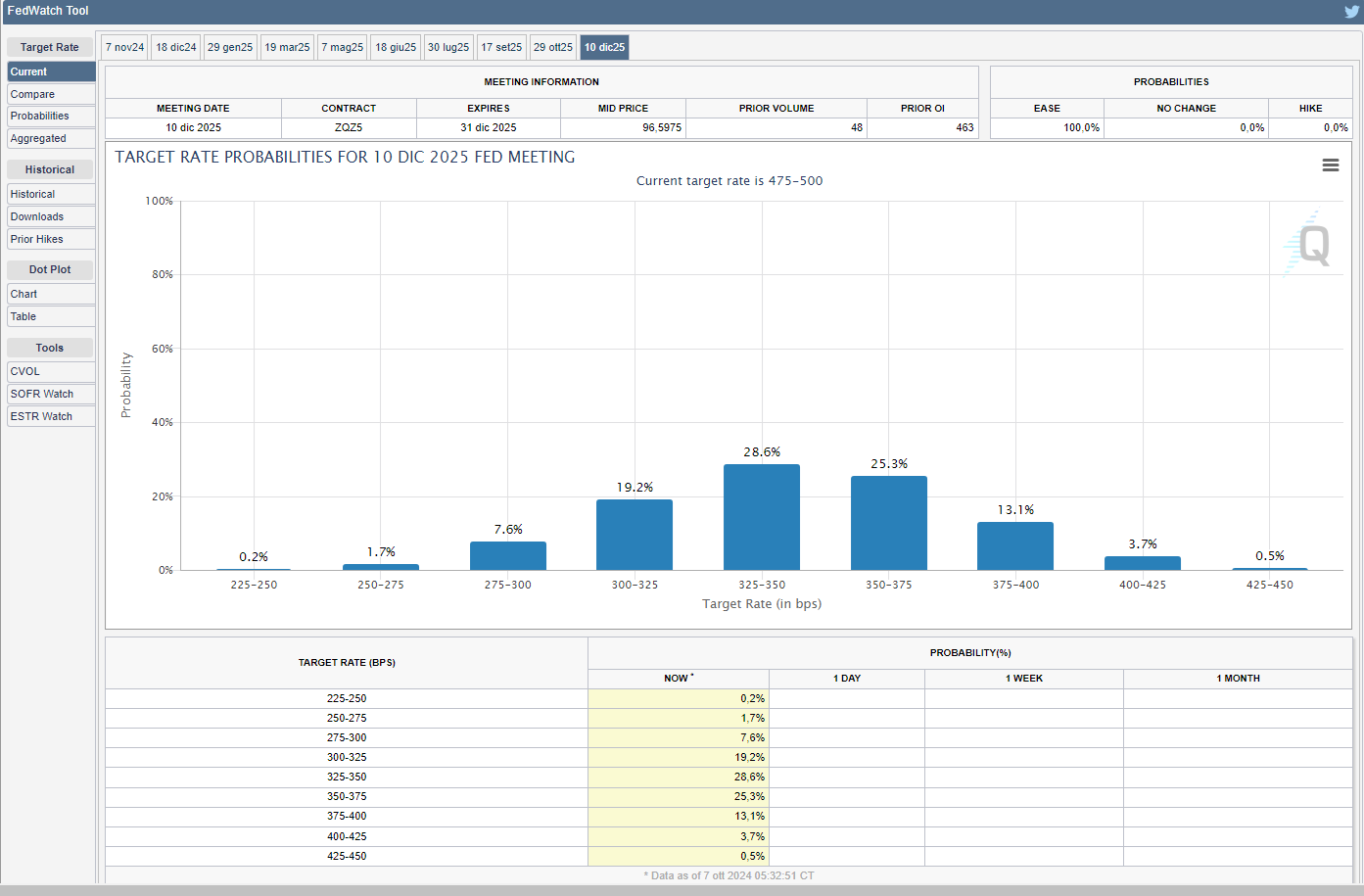Image resolution: width=1364 pixels, height=896 pixels.
Task: Select the 29 ott25 meeting tab
Action: [x=553, y=47]
